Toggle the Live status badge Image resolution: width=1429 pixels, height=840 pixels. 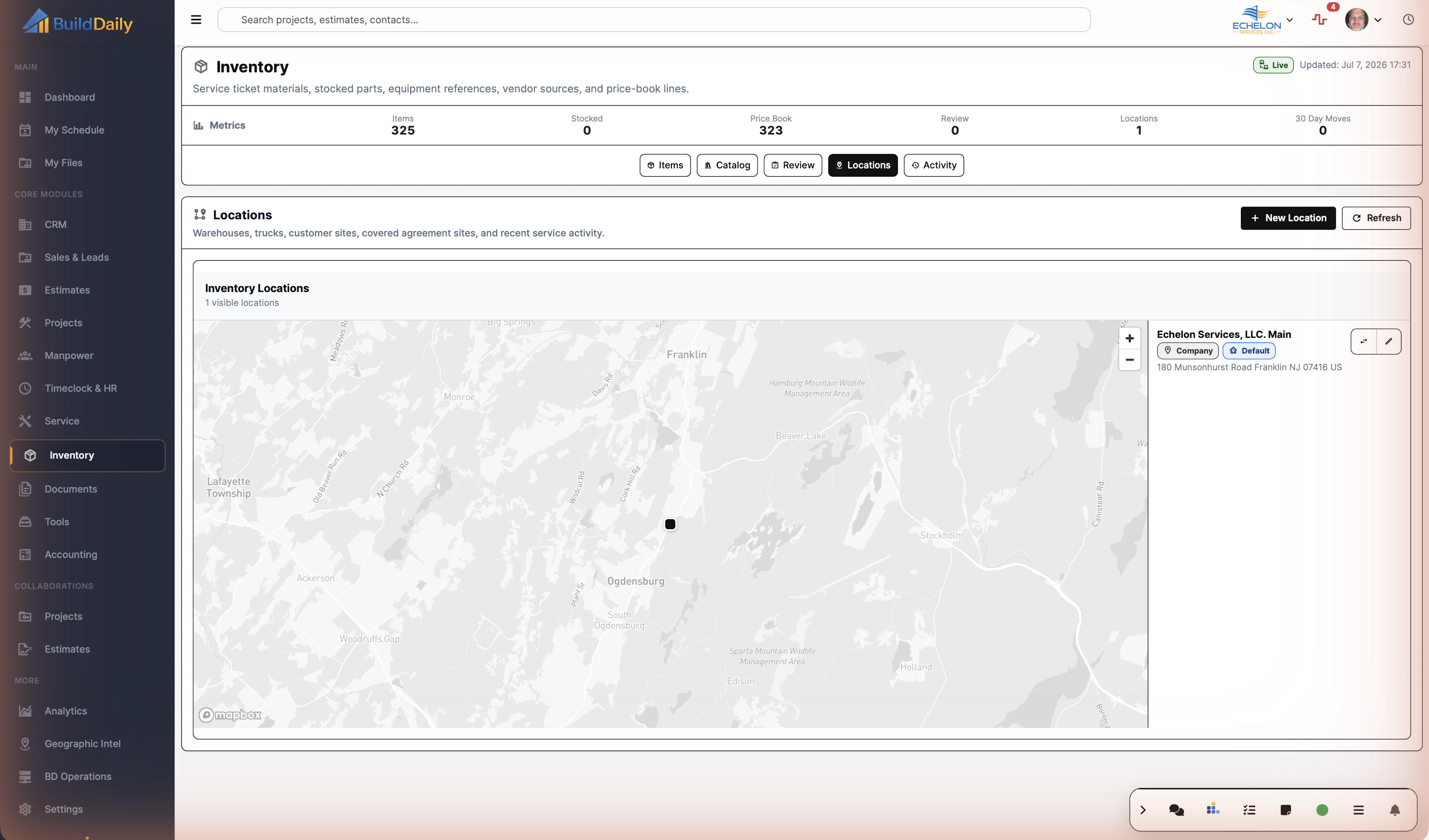[1273, 65]
